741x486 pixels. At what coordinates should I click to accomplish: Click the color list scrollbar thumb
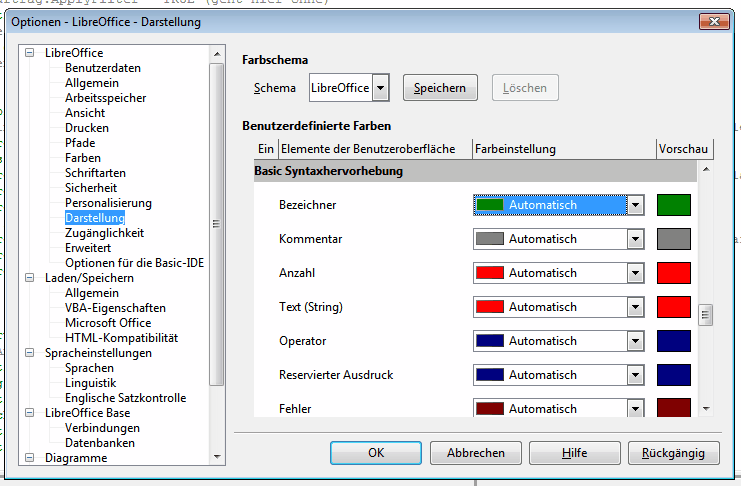click(706, 315)
